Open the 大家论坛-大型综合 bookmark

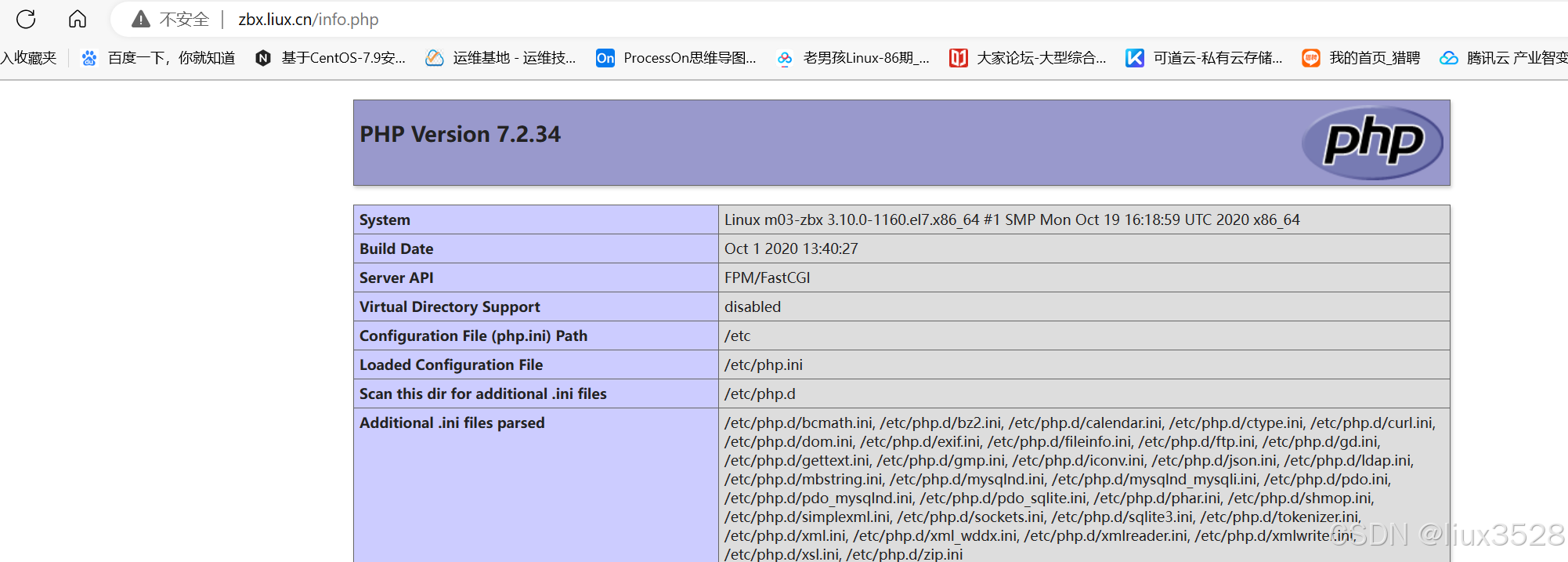tap(1042, 58)
